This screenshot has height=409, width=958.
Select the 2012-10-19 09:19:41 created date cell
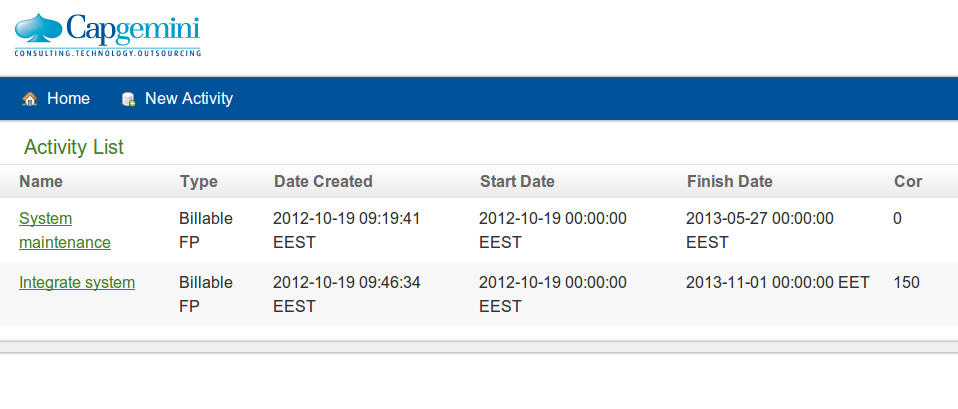[x=346, y=230]
